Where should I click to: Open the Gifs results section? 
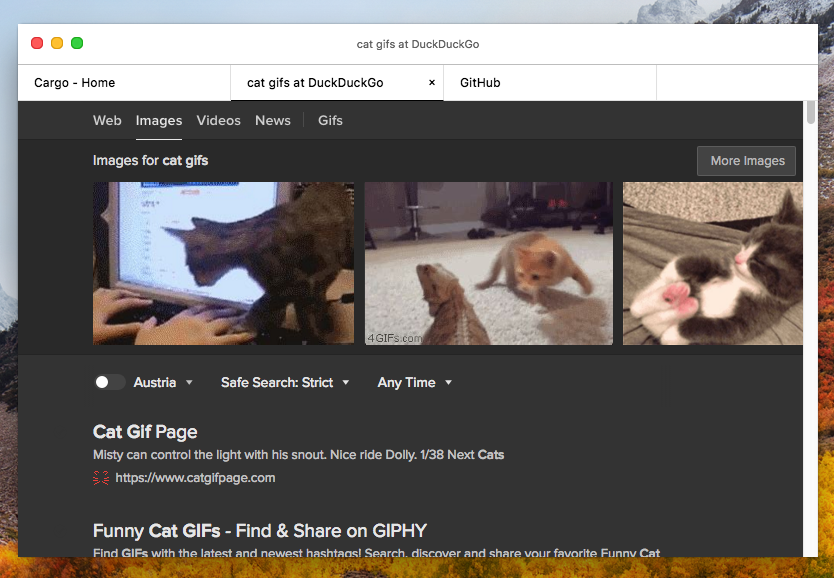click(330, 120)
